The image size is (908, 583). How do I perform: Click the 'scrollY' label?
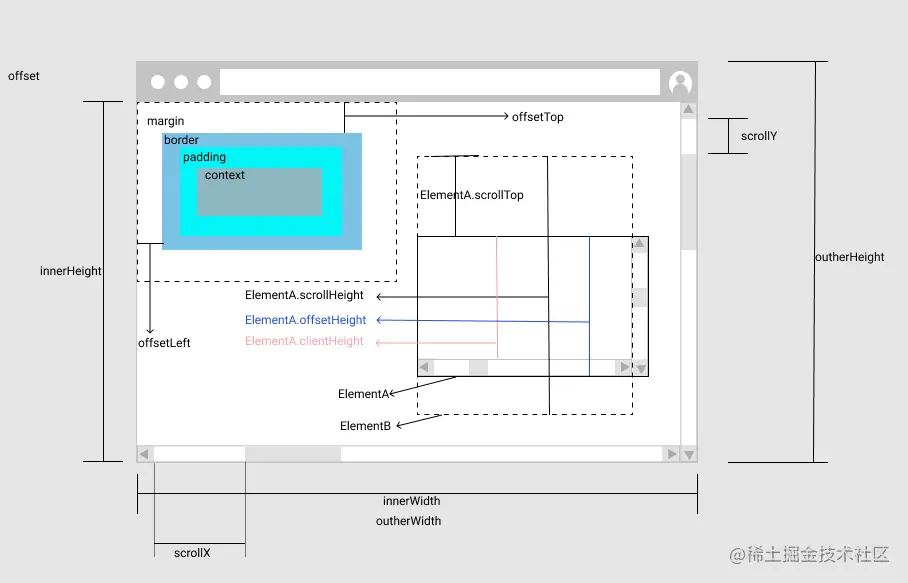(x=759, y=136)
